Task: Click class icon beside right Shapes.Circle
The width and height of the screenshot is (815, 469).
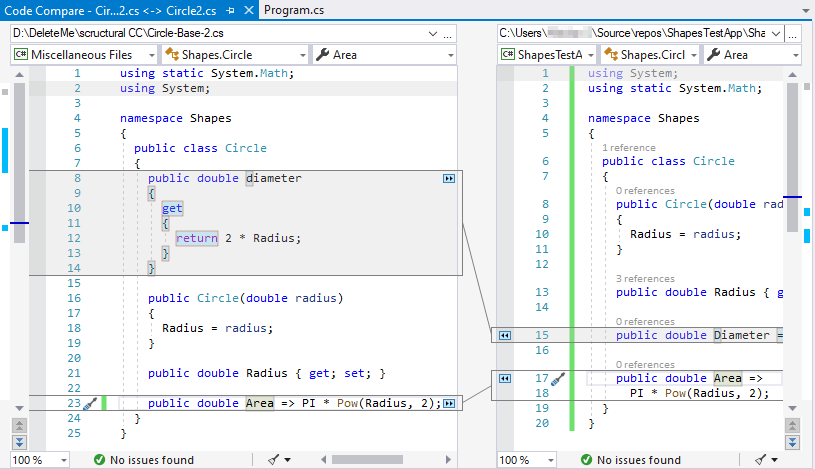Action: click(x=611, y=55)
